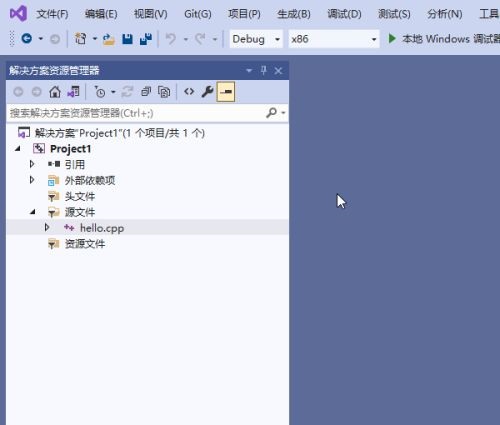Open the 视图(V) menu

tap(151, 14)
